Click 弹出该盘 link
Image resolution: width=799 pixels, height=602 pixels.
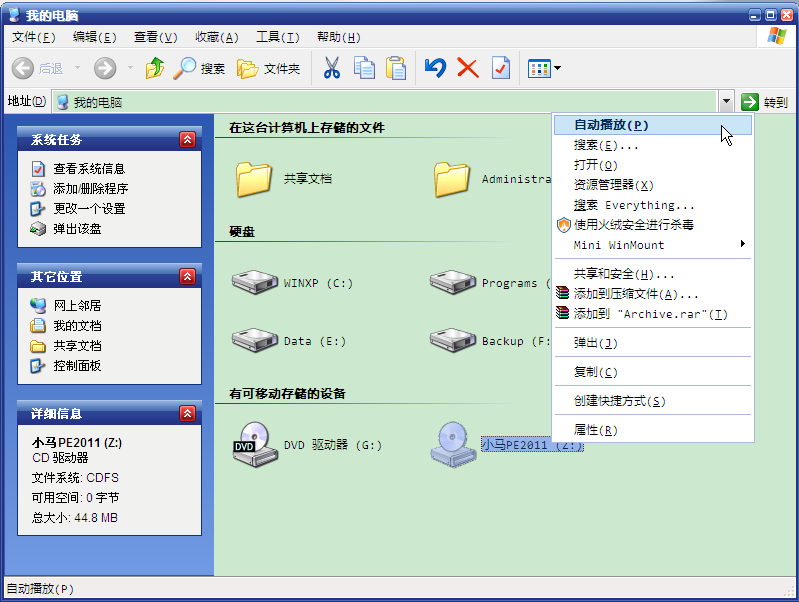click(77, 229)
